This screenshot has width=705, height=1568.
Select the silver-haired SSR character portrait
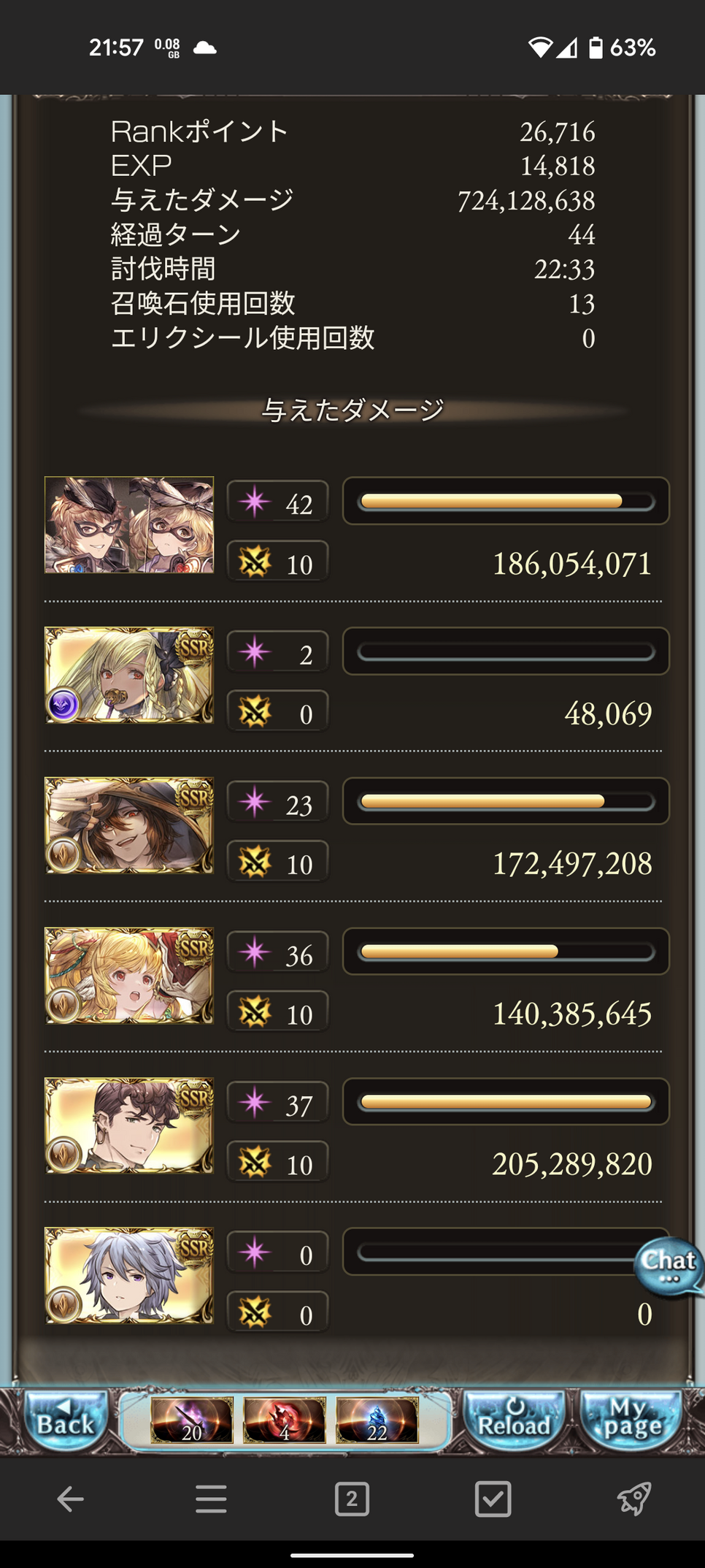pos(129,1276)
